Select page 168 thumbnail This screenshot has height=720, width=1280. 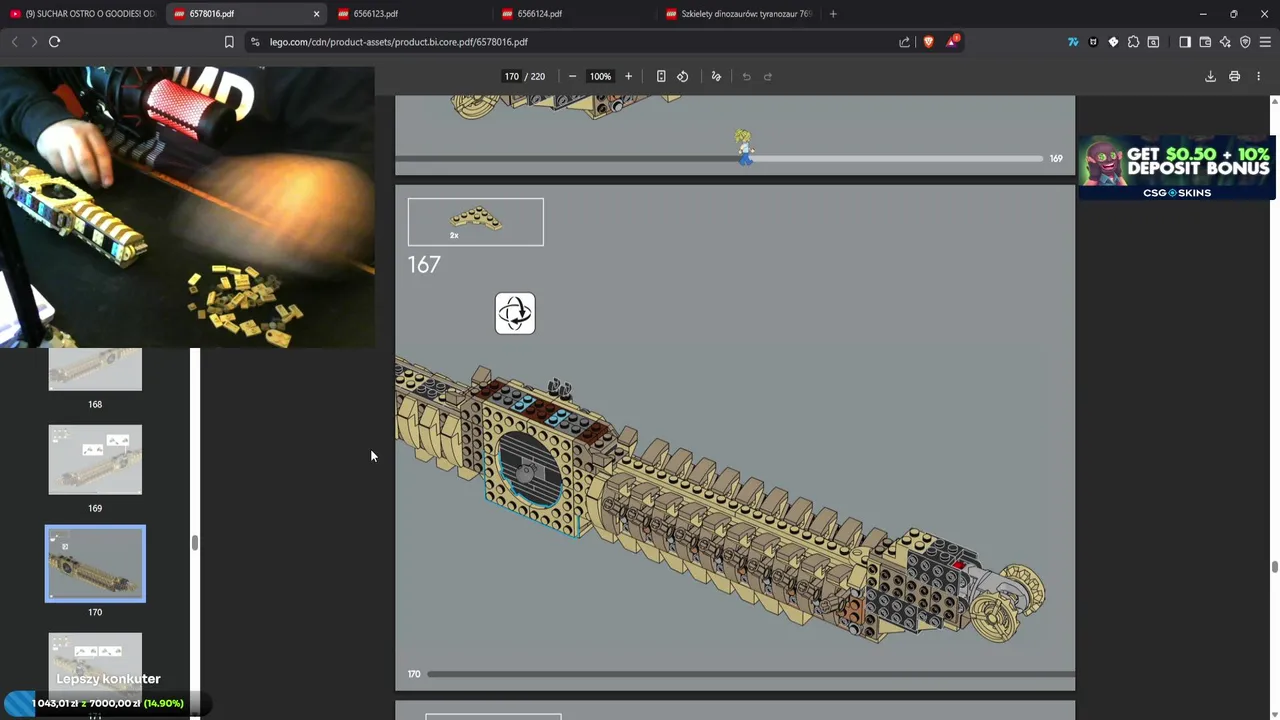tap(95, 370)
